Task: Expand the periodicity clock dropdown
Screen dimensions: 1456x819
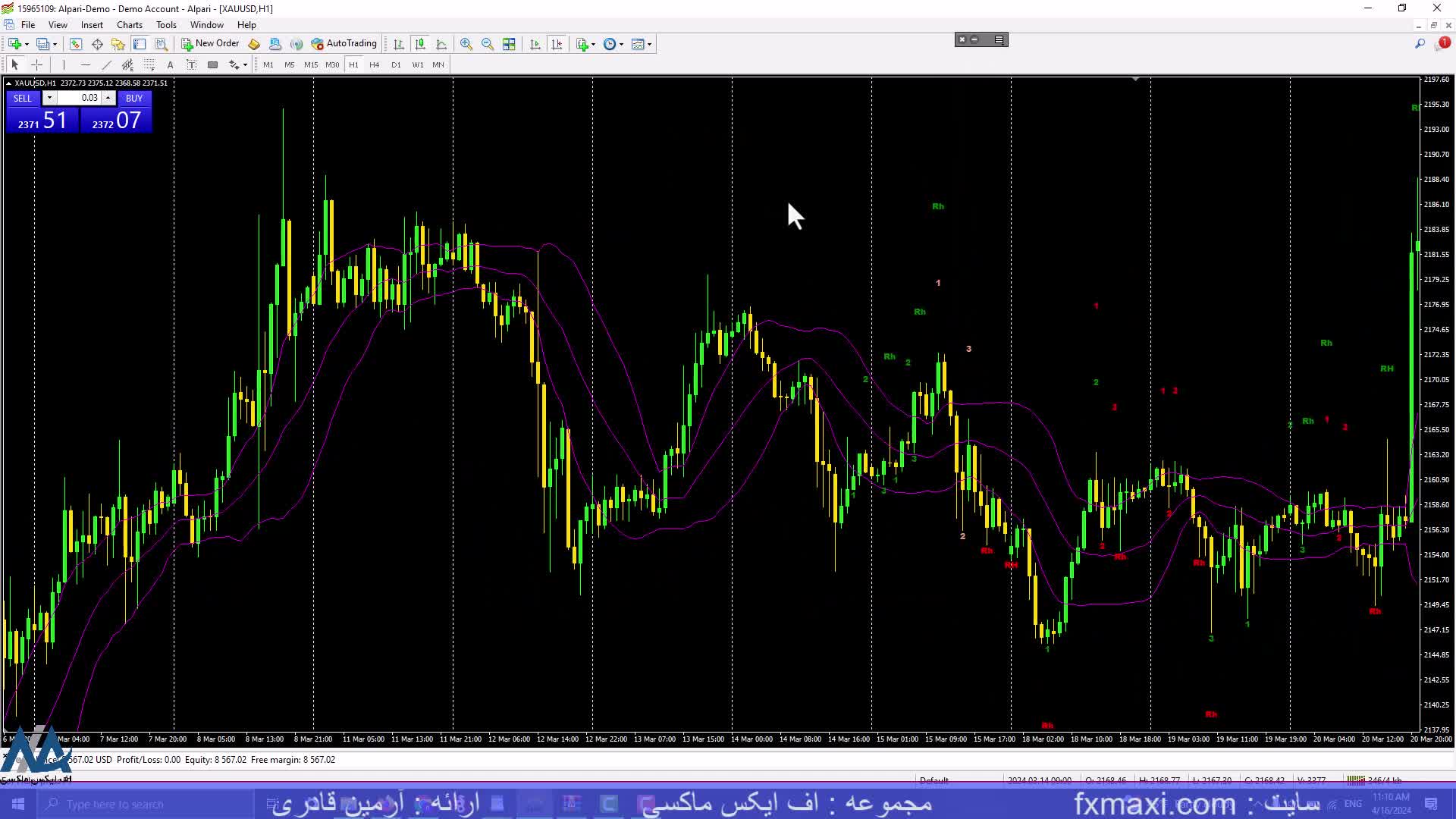Action: pyautogui.click(x=621, y=44)
